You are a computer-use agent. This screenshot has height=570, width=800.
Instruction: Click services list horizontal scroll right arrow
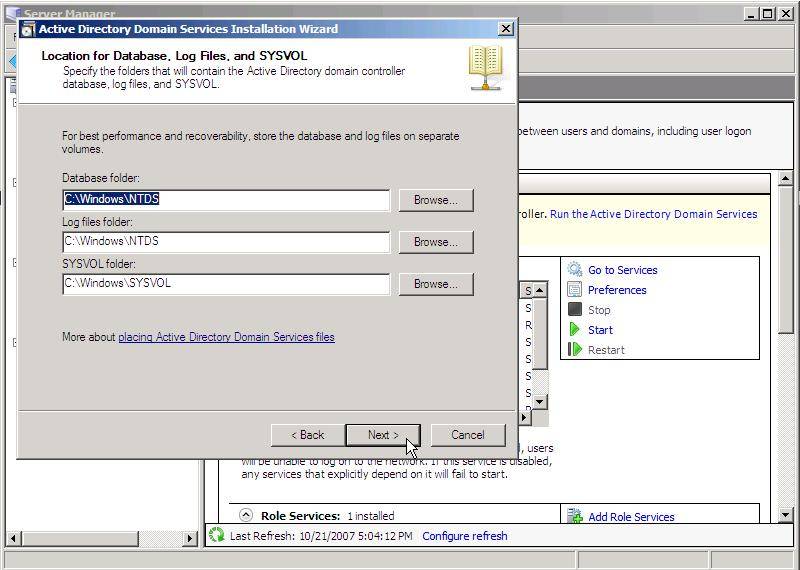[524, 417]
